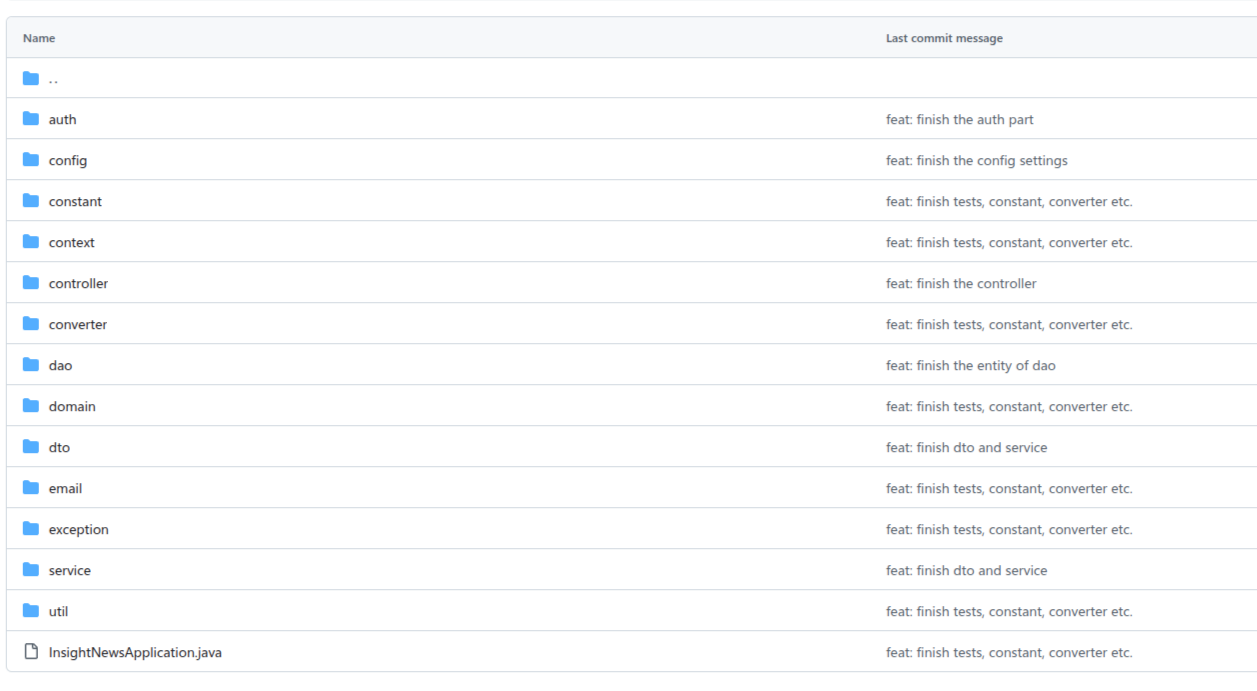
Task: Open the config folder link
Action: tap(68, 161)
